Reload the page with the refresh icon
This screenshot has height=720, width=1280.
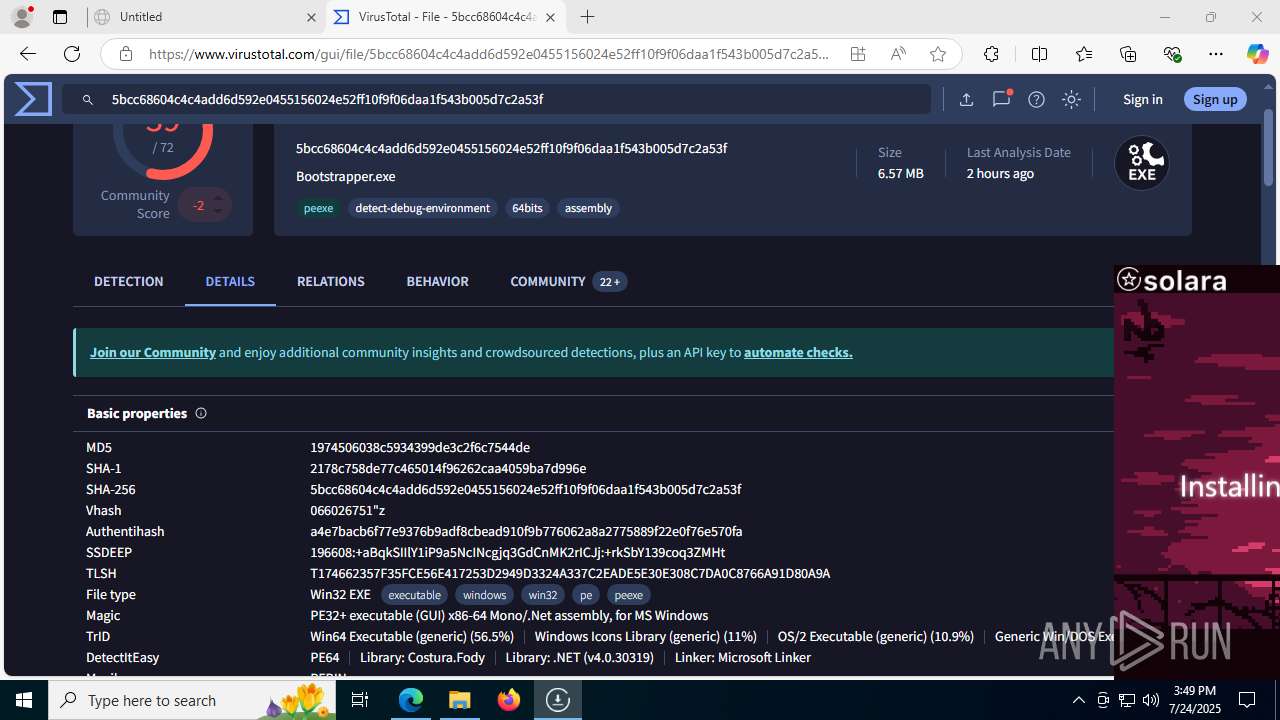click(72, 54)
